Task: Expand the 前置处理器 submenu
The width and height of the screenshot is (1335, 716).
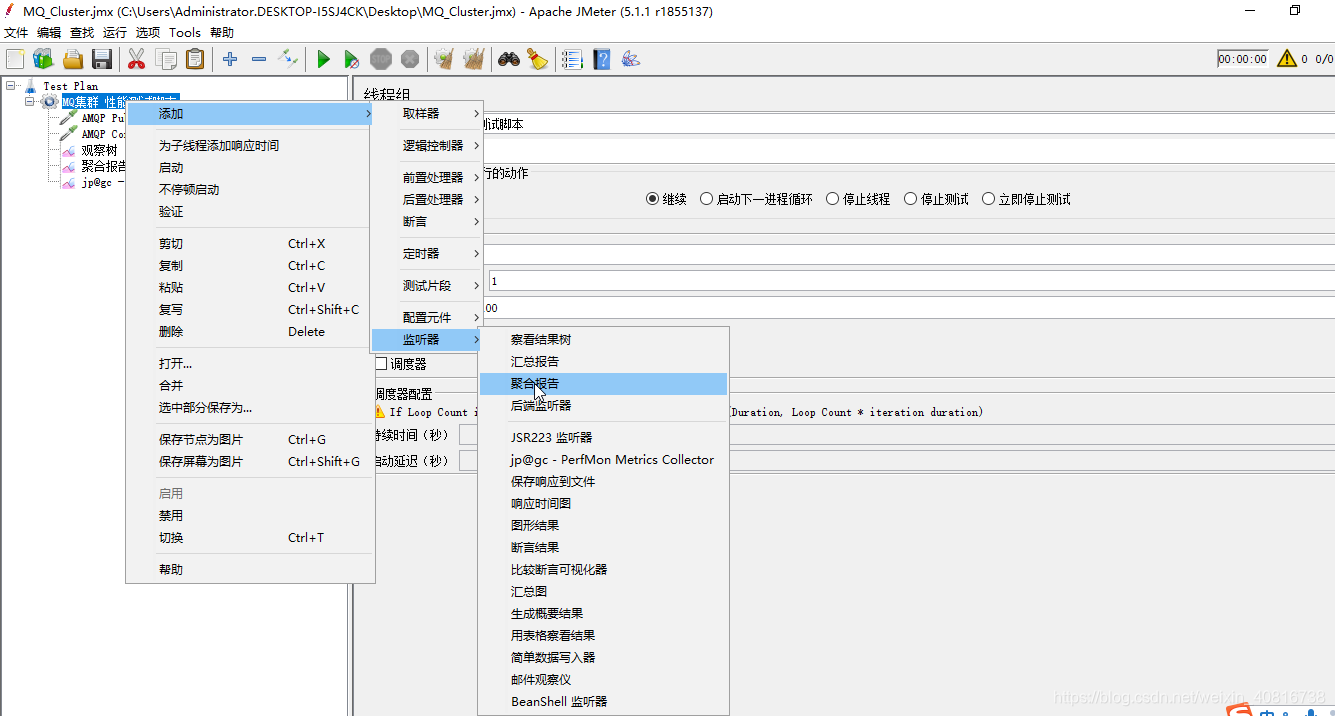Action: 428,177
